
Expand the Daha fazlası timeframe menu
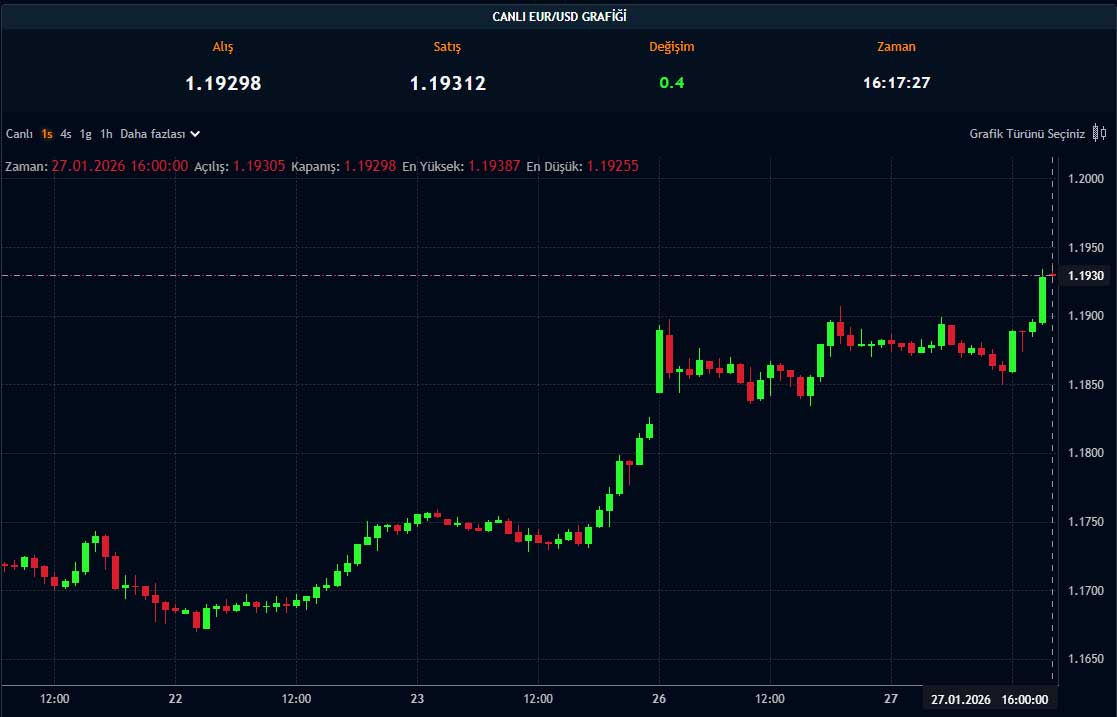point(153,133)
